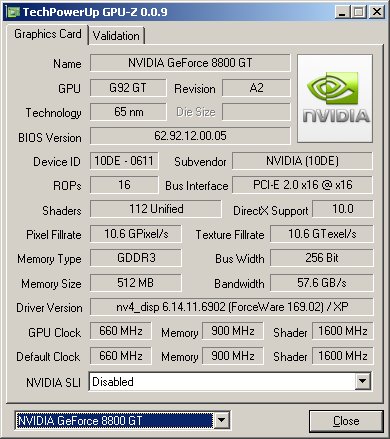Click the Subvendor field NVIDIA (10DE)

coord(302,161)
